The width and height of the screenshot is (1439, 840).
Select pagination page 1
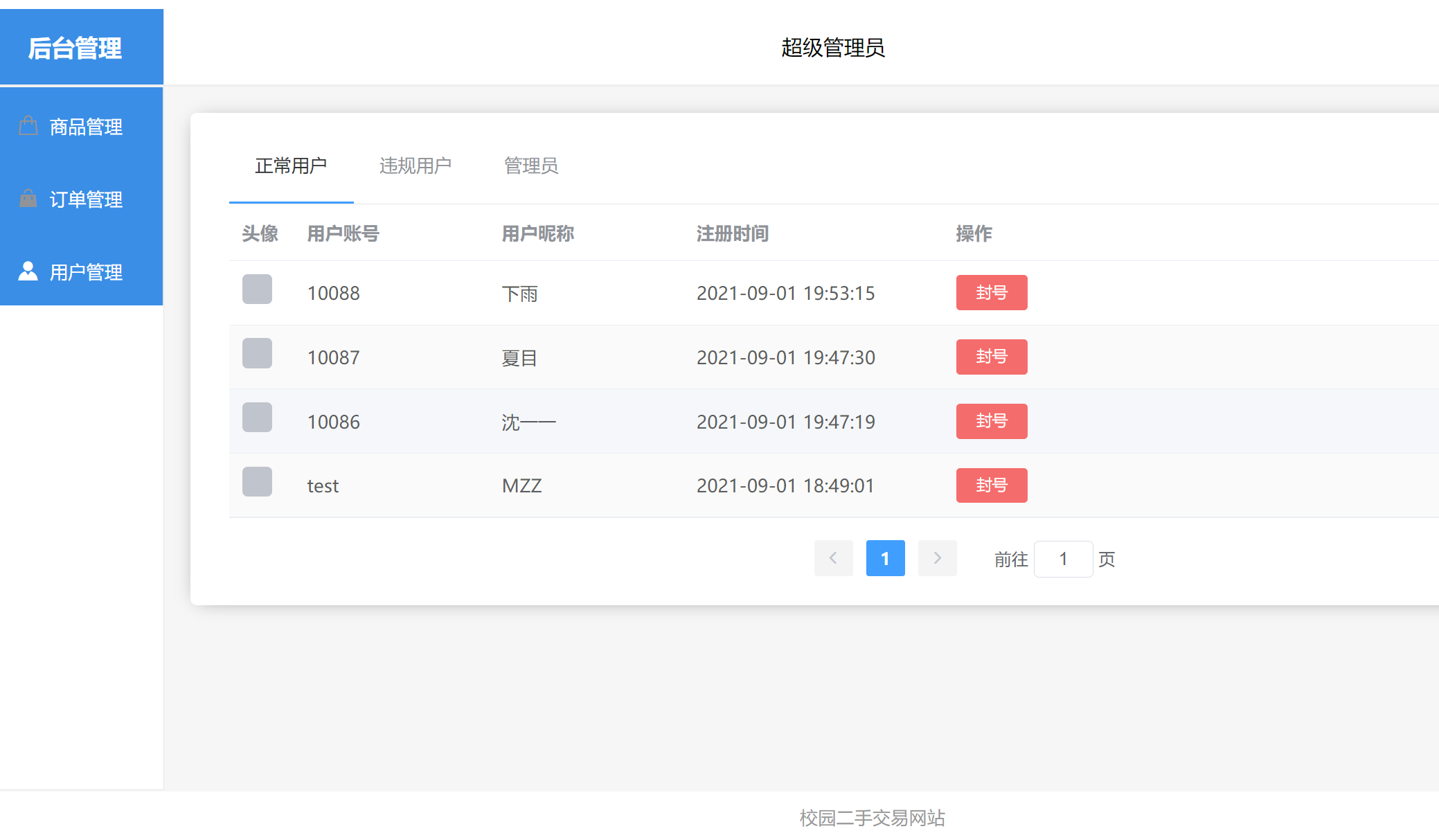click(x=885, y=558)
